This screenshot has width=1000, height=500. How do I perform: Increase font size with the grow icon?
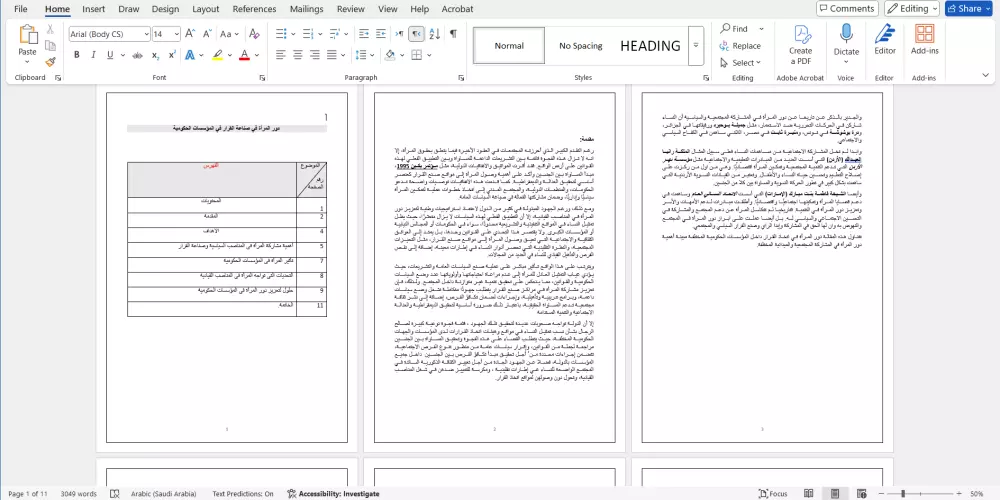tap(190, 34)
